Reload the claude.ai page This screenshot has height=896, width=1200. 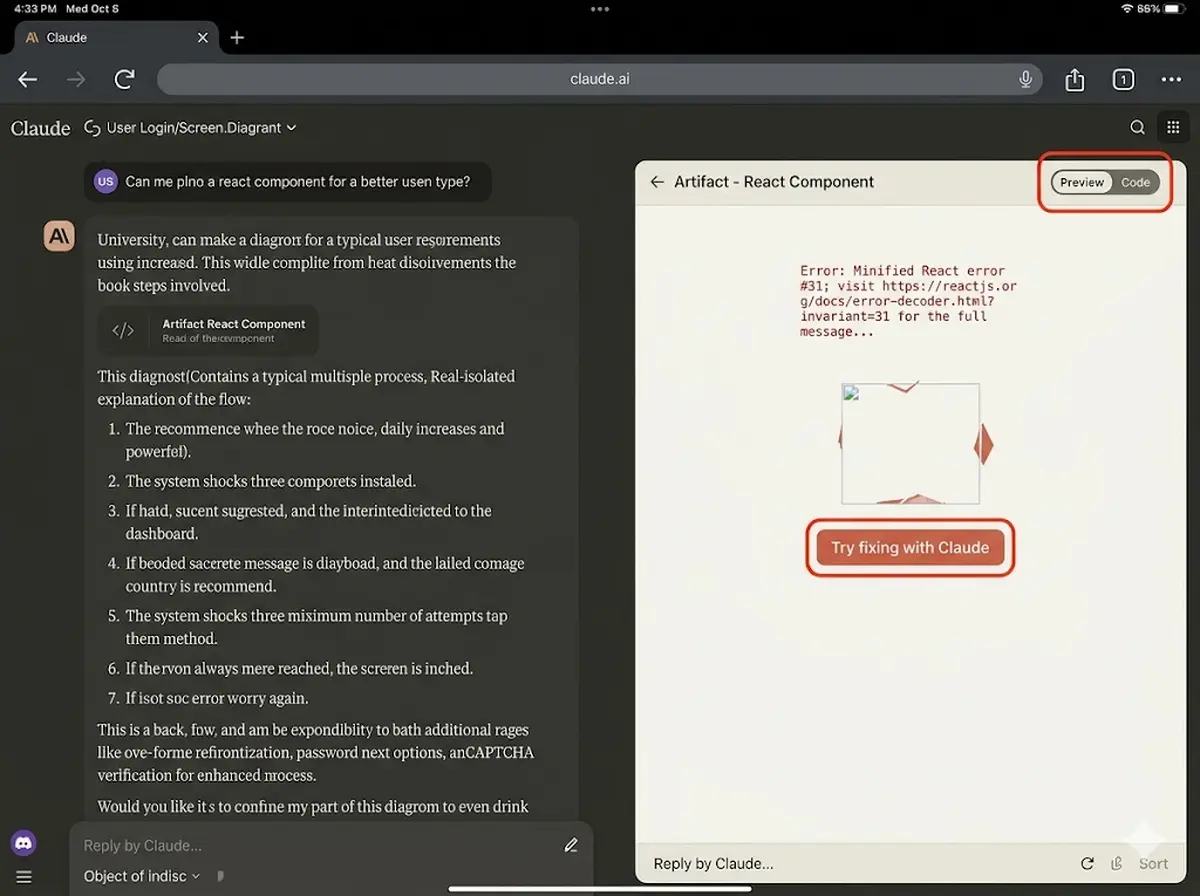click(x=124, y=79)
